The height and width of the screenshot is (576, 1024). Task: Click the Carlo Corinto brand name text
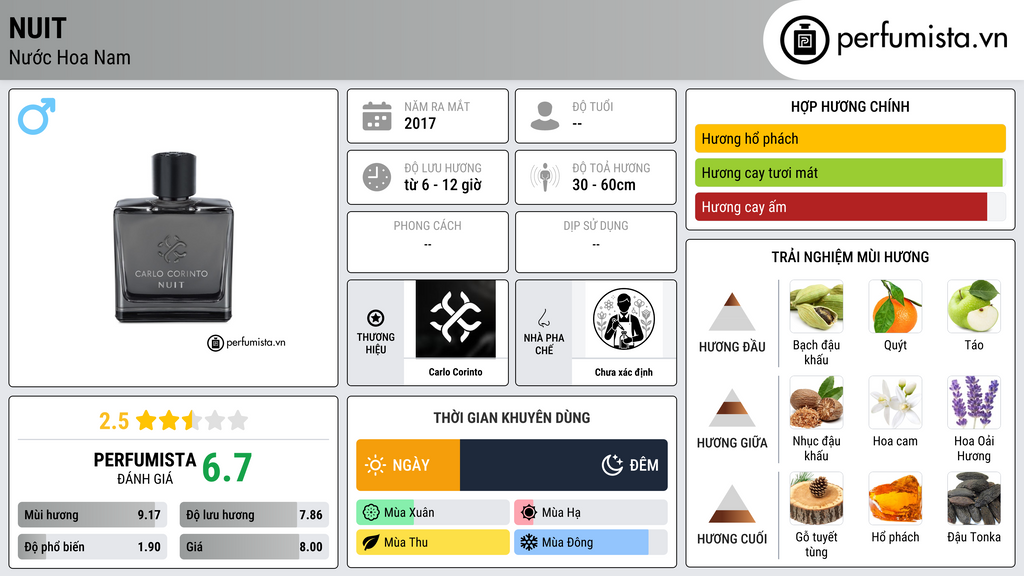coord(455,372)
